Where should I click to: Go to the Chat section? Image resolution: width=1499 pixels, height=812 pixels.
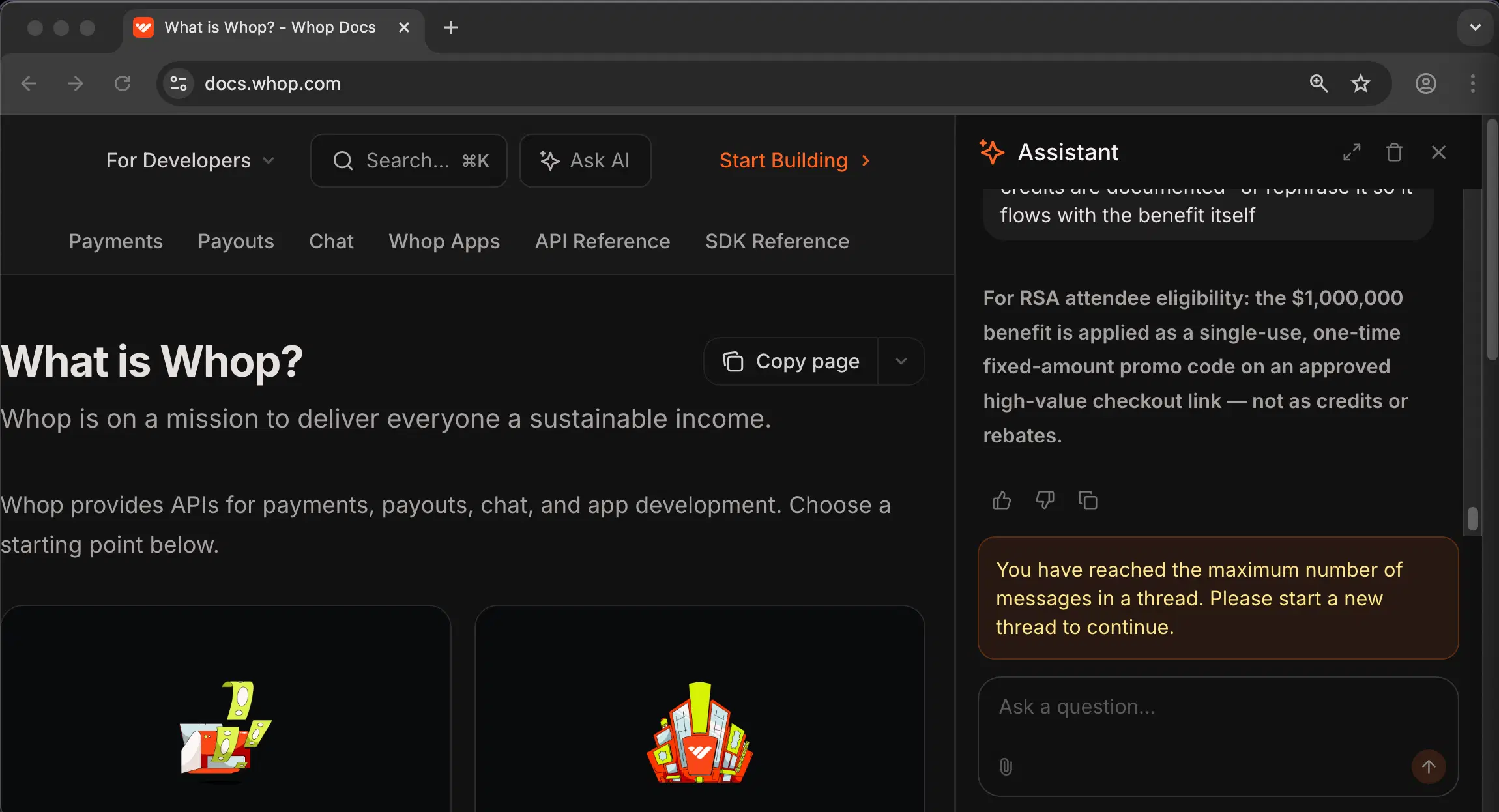point(331,241)
